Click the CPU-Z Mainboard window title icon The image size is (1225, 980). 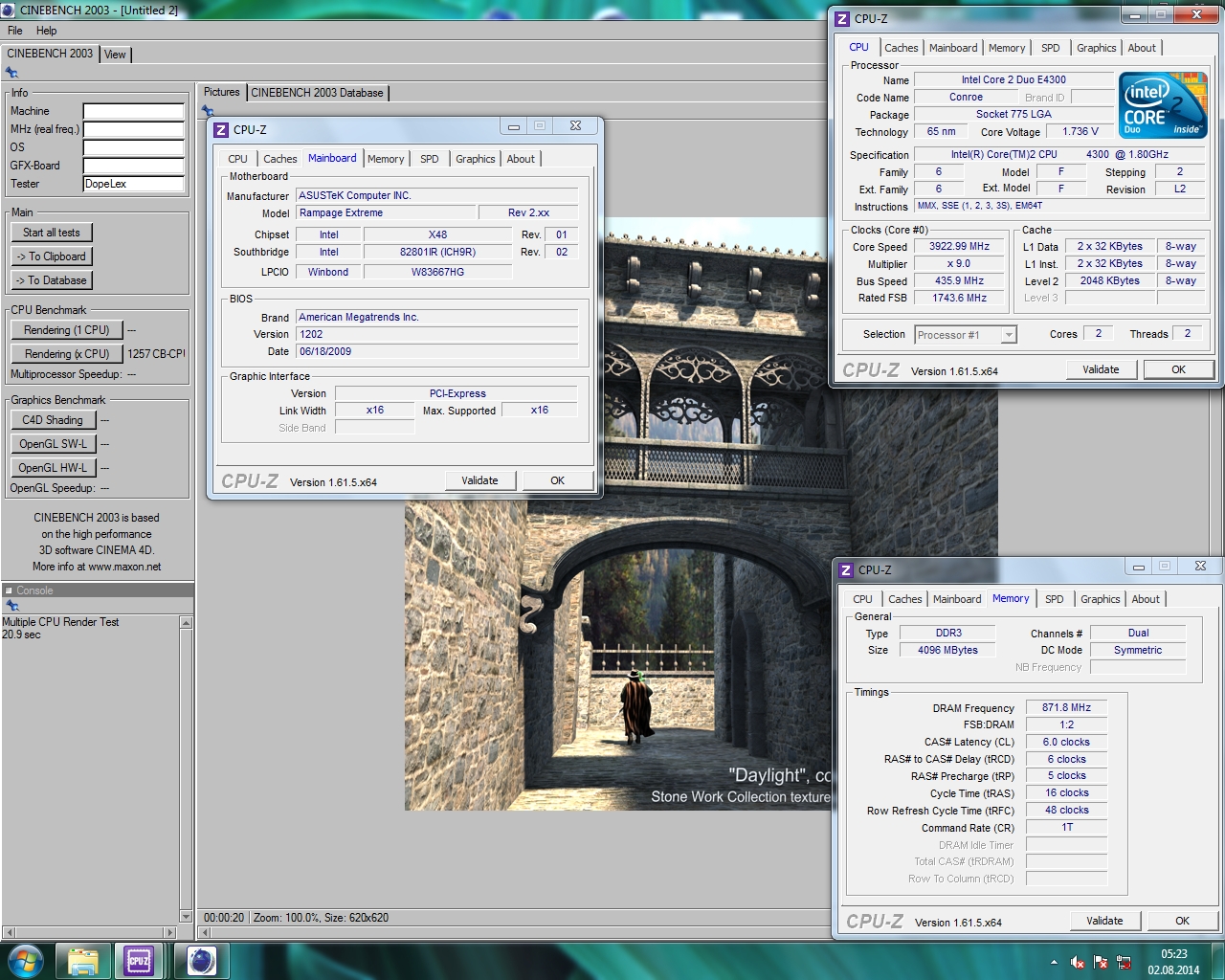point(221,129)
